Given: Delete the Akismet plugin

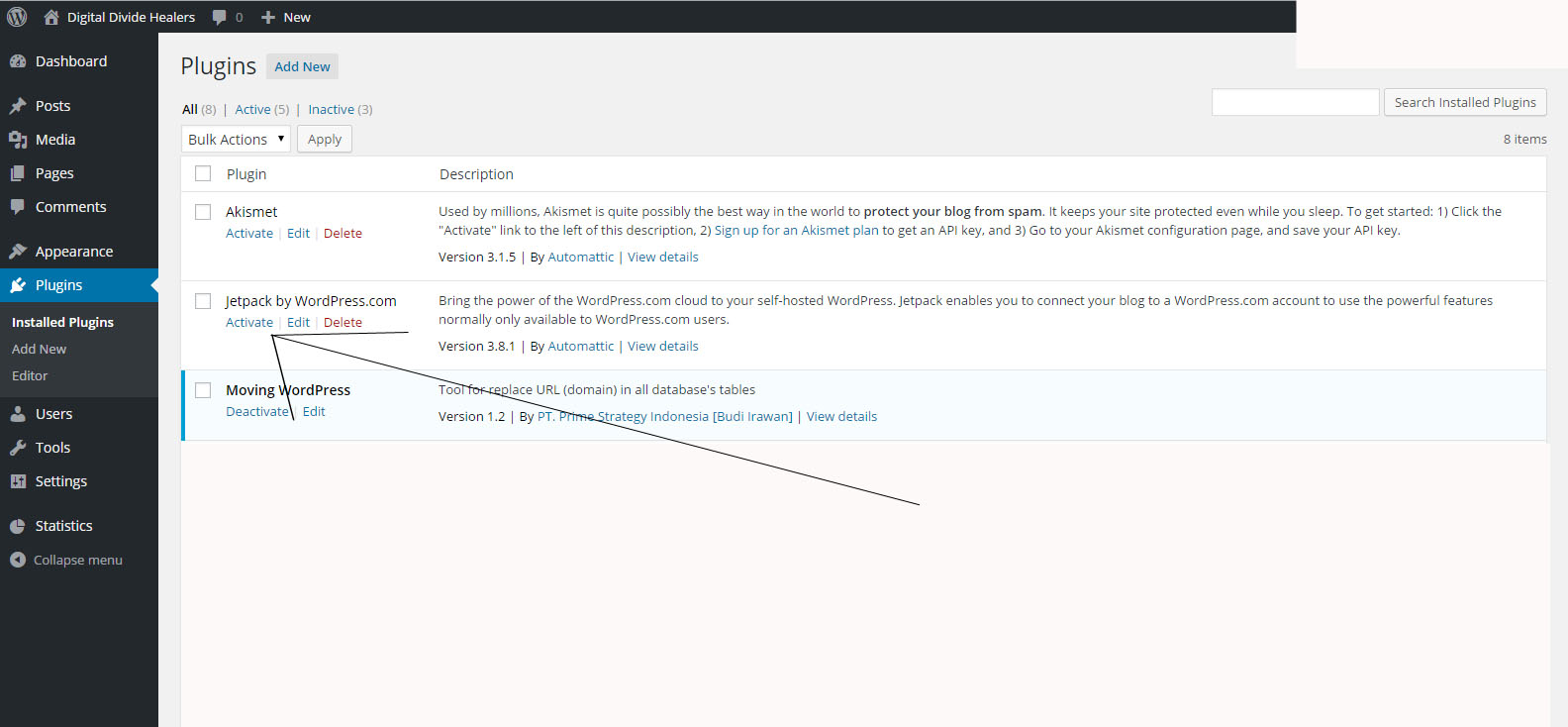Looking at the screenshot, I should point(343,233).
